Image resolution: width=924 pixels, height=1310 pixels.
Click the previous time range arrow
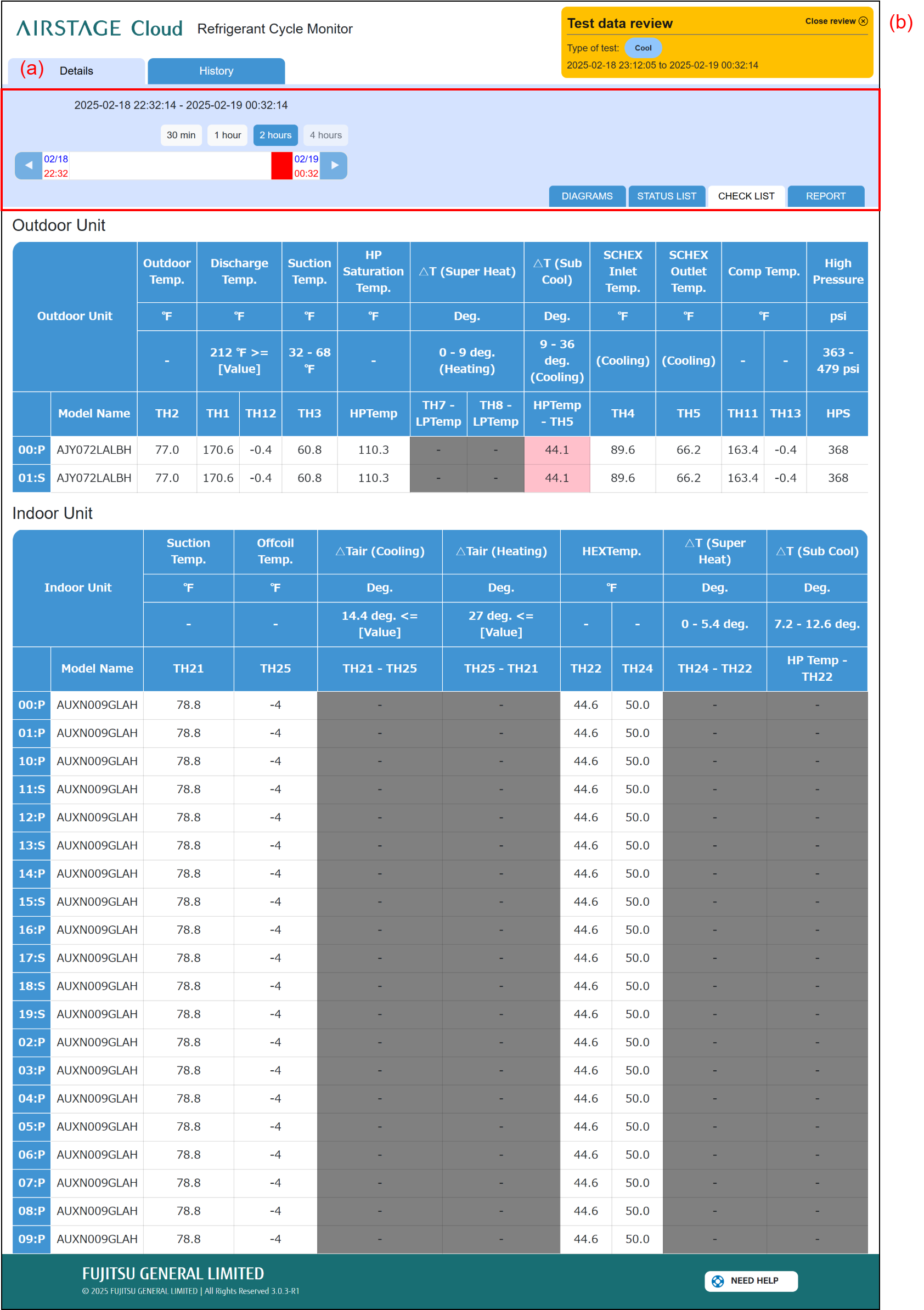[28, 166]
